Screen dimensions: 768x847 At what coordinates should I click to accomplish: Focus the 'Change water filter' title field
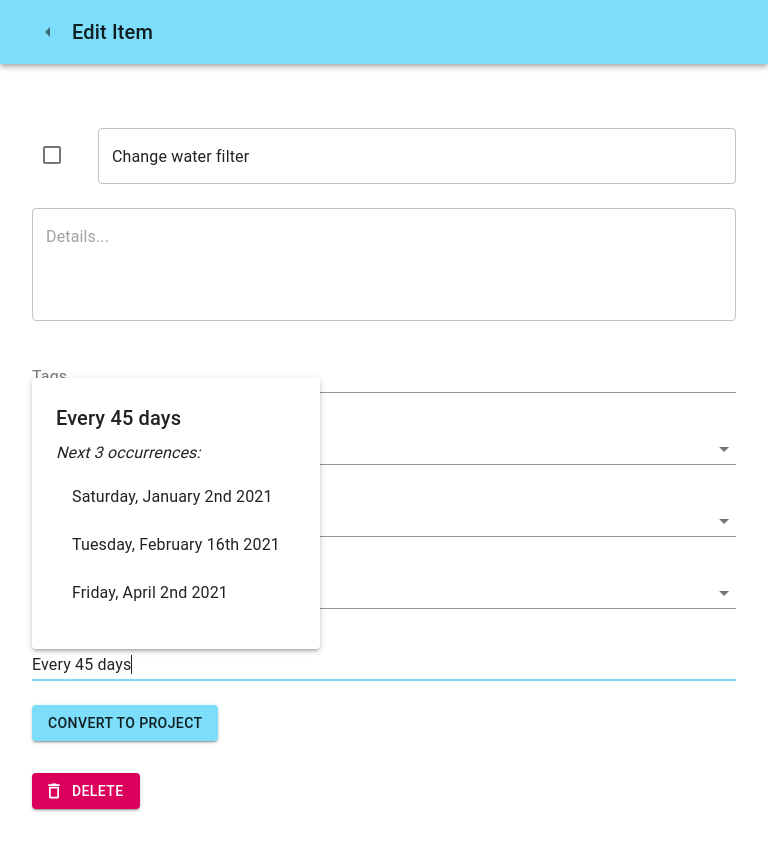pos(416,156)
